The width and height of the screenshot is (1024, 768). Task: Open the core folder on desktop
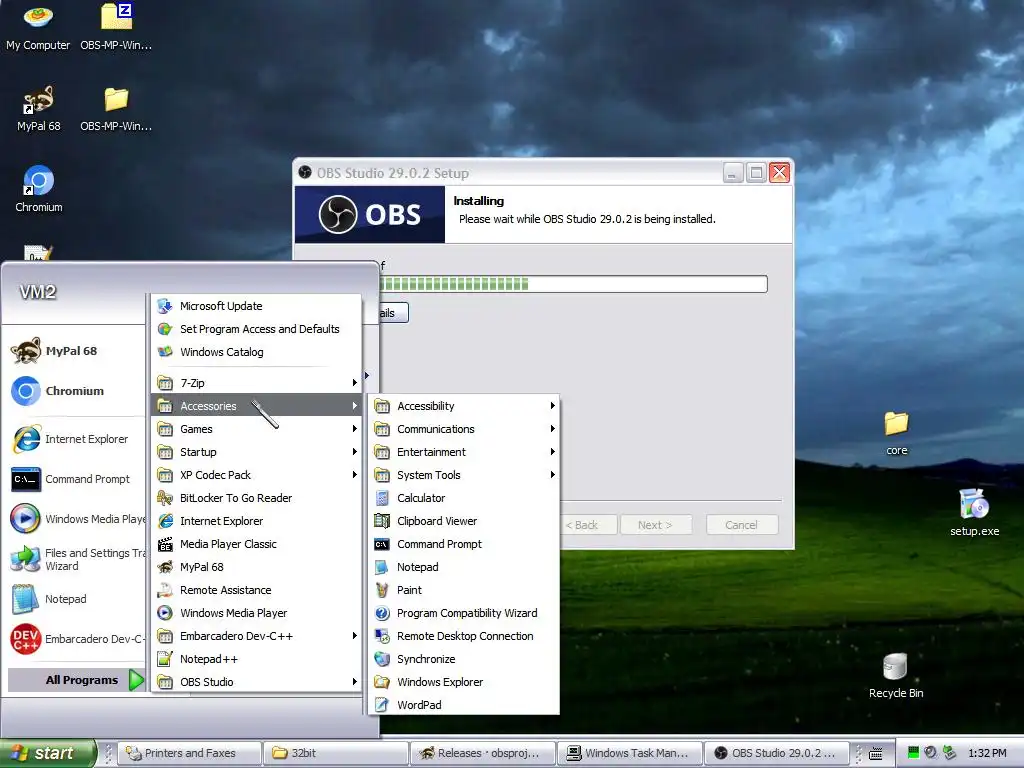pyautogui.click(x=897, y=432)
